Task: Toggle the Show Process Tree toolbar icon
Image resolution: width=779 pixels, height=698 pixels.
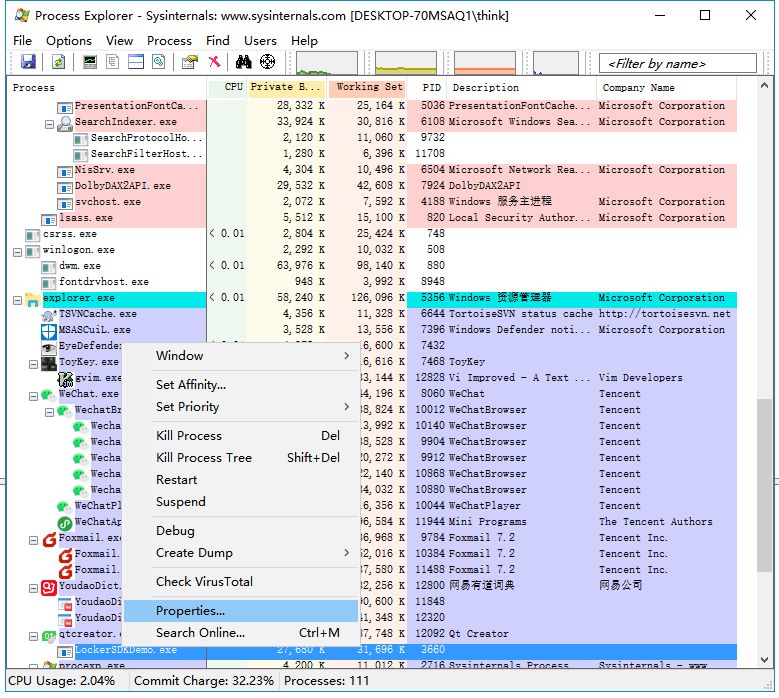Action: 113,62
